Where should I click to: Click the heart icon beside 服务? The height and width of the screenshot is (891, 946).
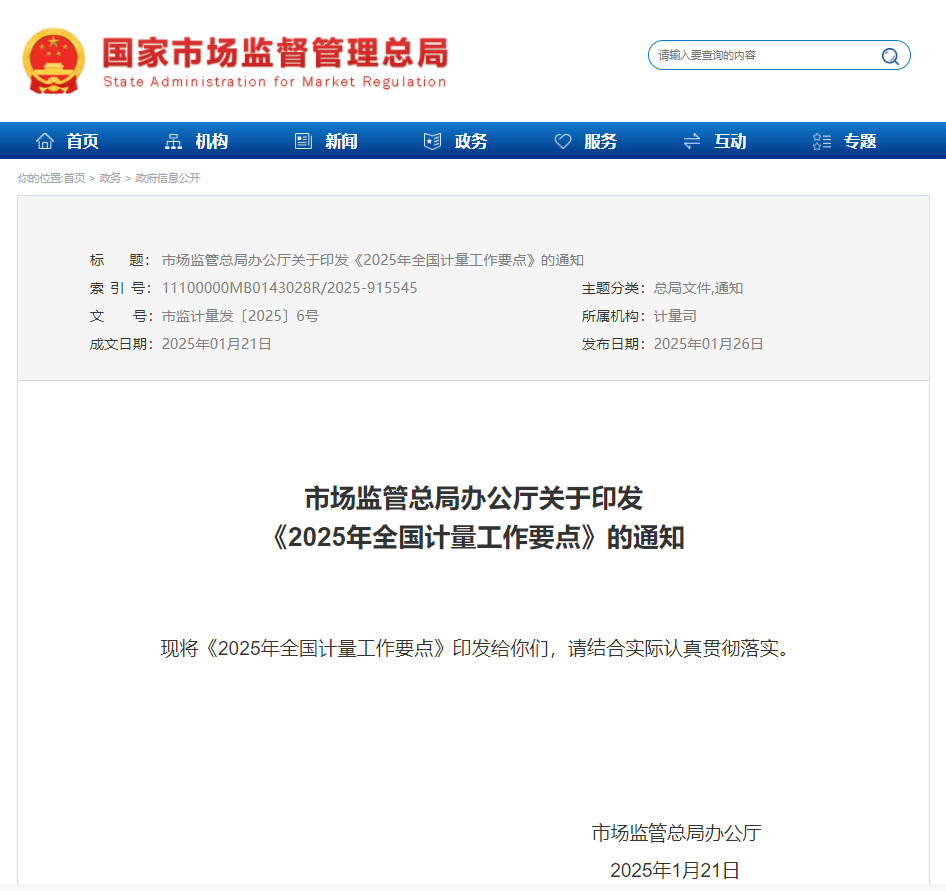pos(563,141)
